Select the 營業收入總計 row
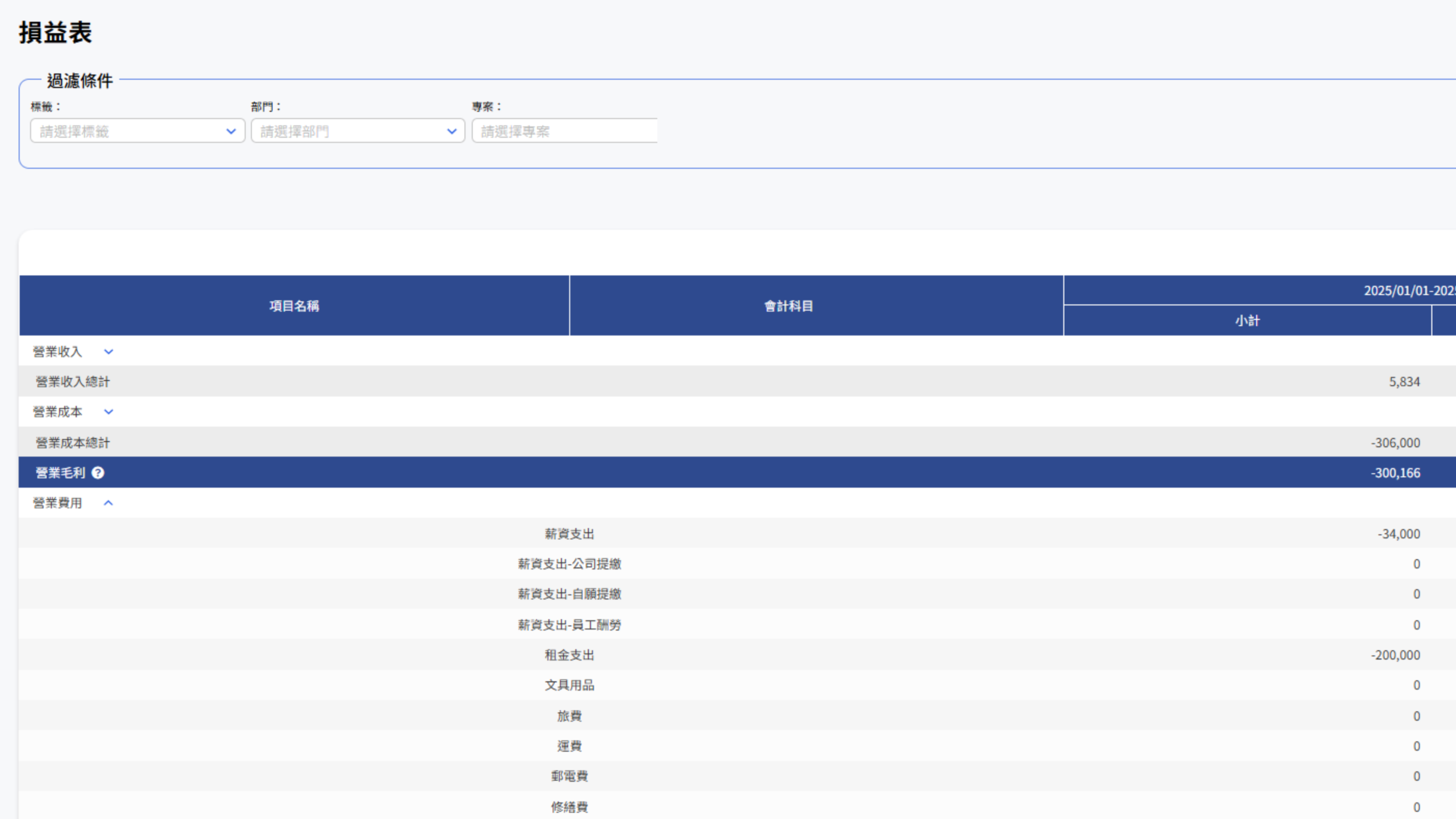Image resolution: width=1456 pixels, height=819 pixels. pyautogui.click(x=73, y=382)
